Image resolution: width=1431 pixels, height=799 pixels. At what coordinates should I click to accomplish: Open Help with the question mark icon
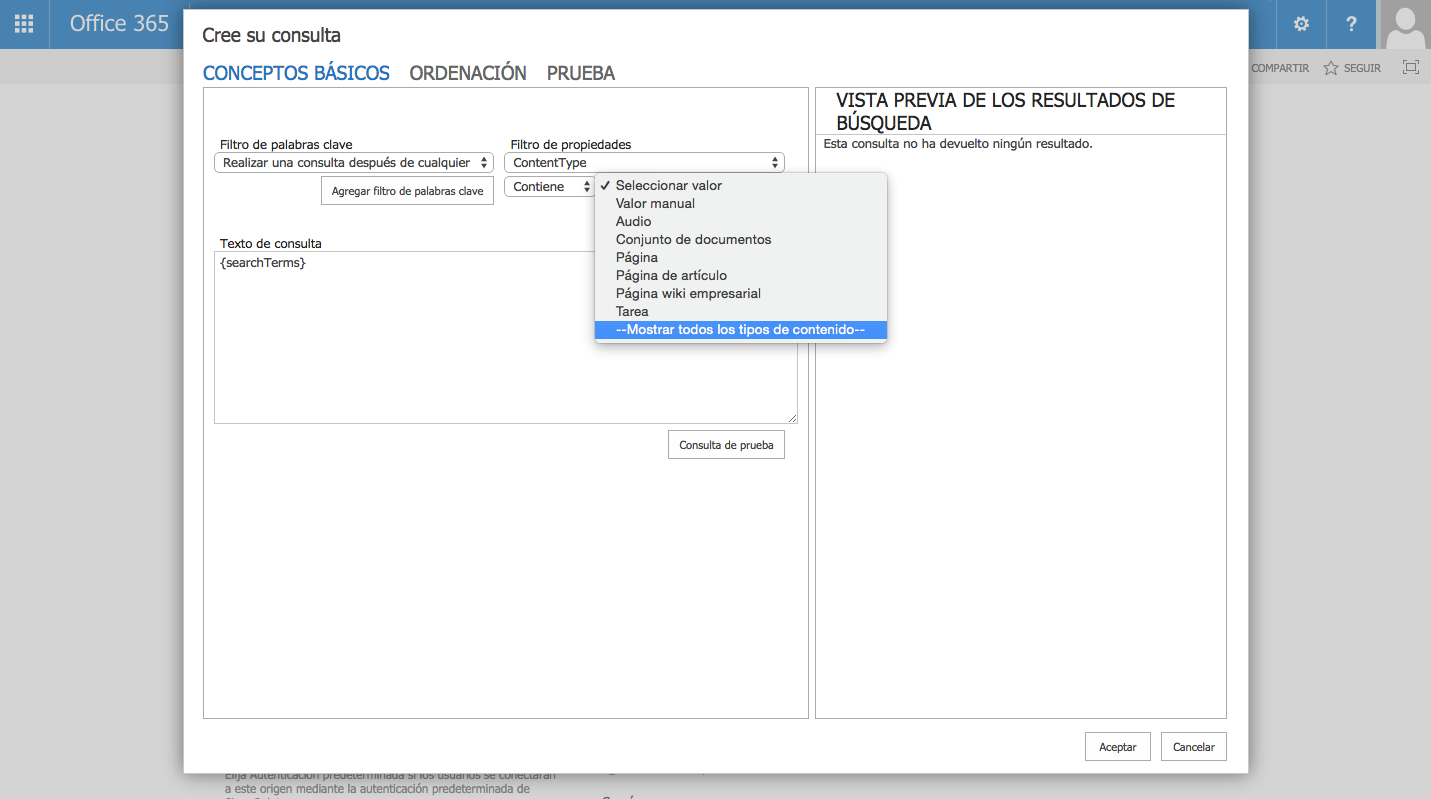[1352, 24]
